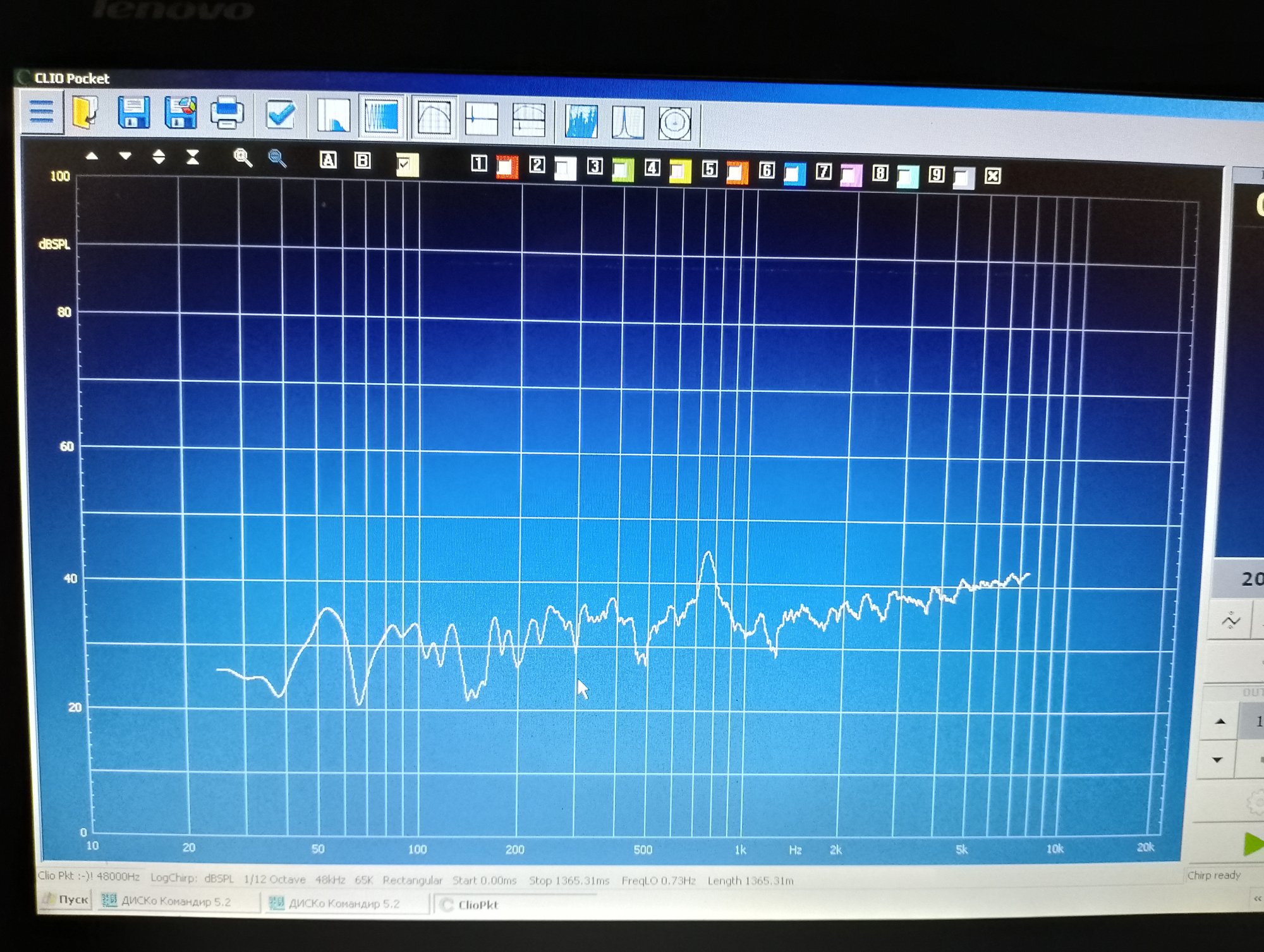Toggle pink overlay 7 visibility
1264x952 pixels.
851,176
